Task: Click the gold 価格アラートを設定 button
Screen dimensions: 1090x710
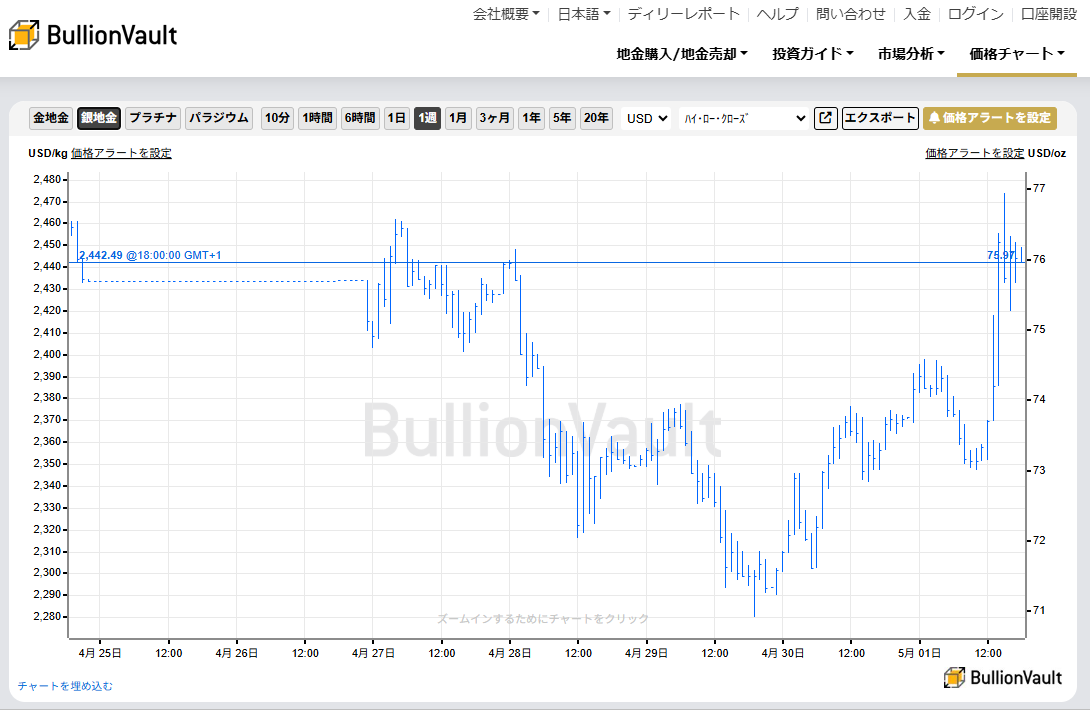Action: (x=990, y=118)
